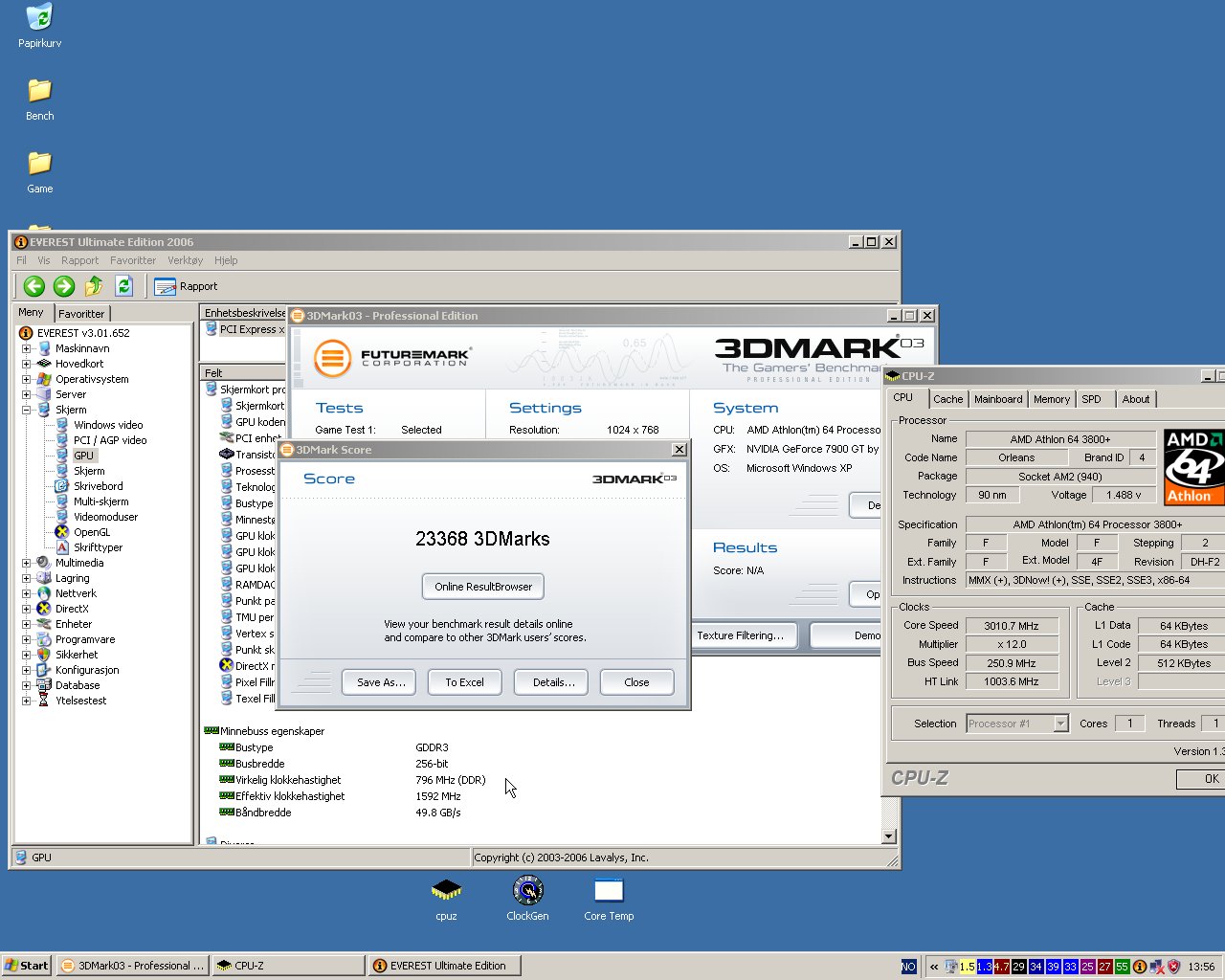Select the ClockGen shortcut icon on desktop
Screen dimensions: 1225x980
pyautogui.click(x=527, y=899)
